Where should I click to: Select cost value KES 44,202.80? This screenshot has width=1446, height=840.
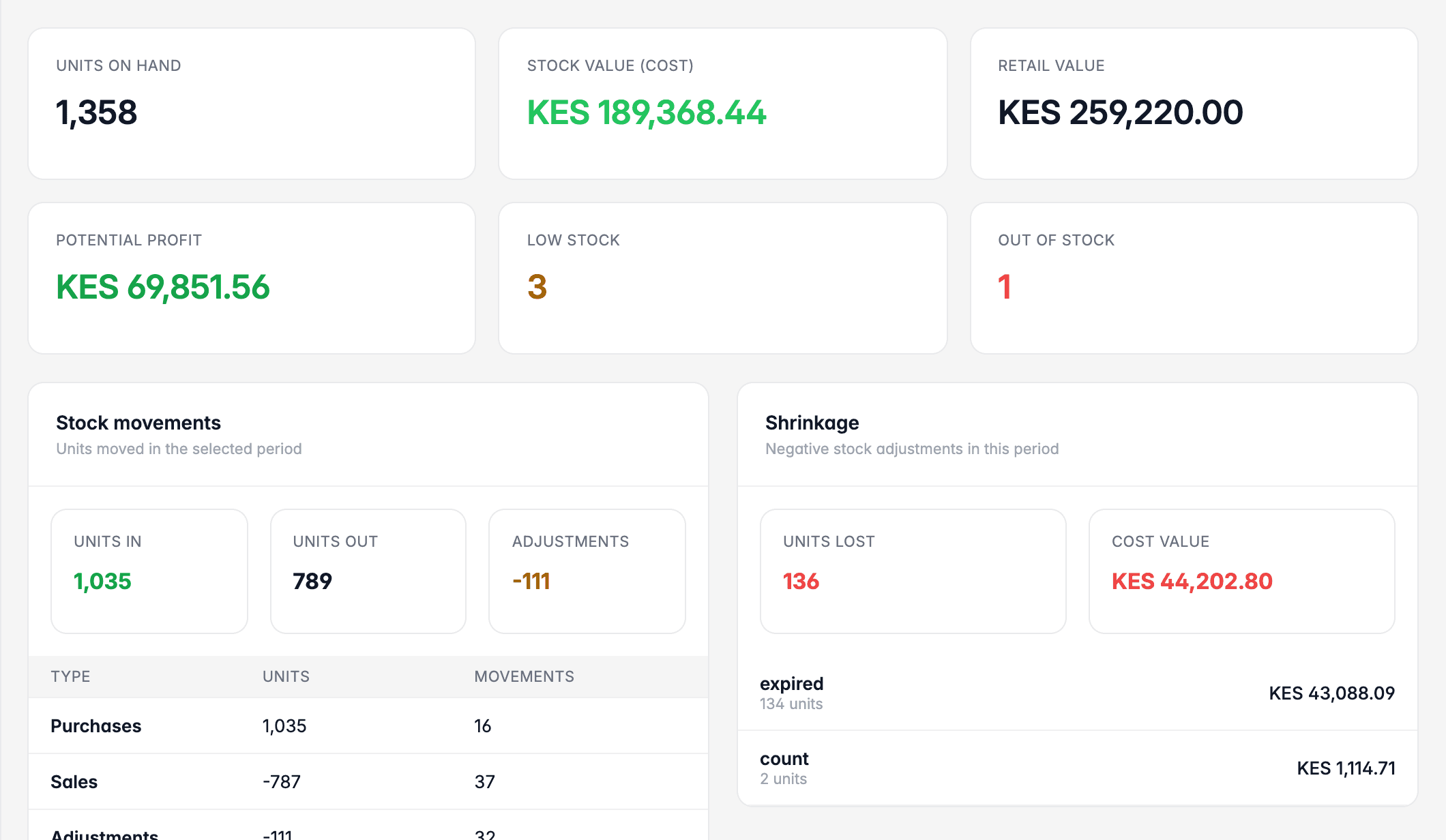click(1192, 581)
